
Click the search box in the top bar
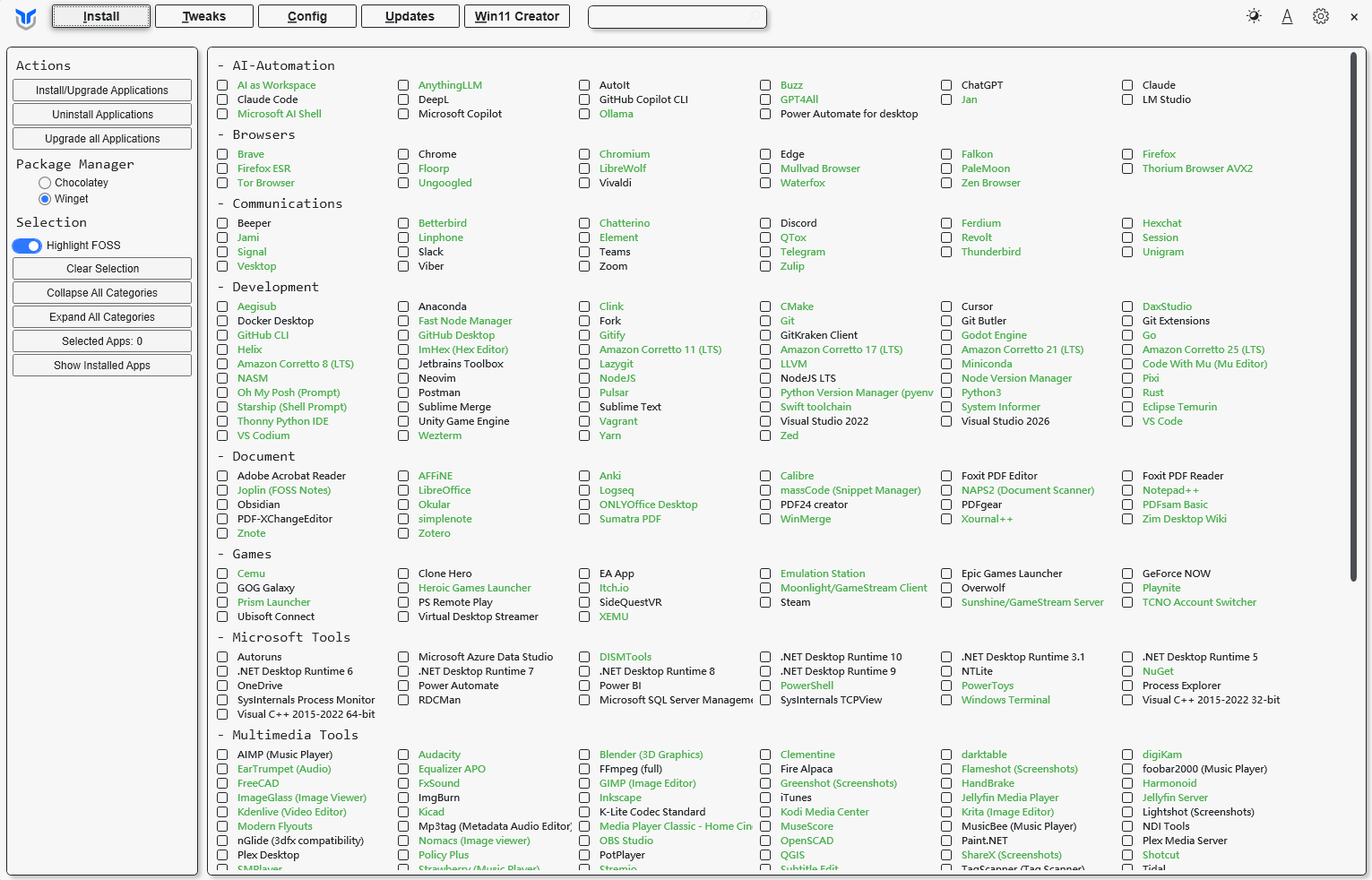677,17
